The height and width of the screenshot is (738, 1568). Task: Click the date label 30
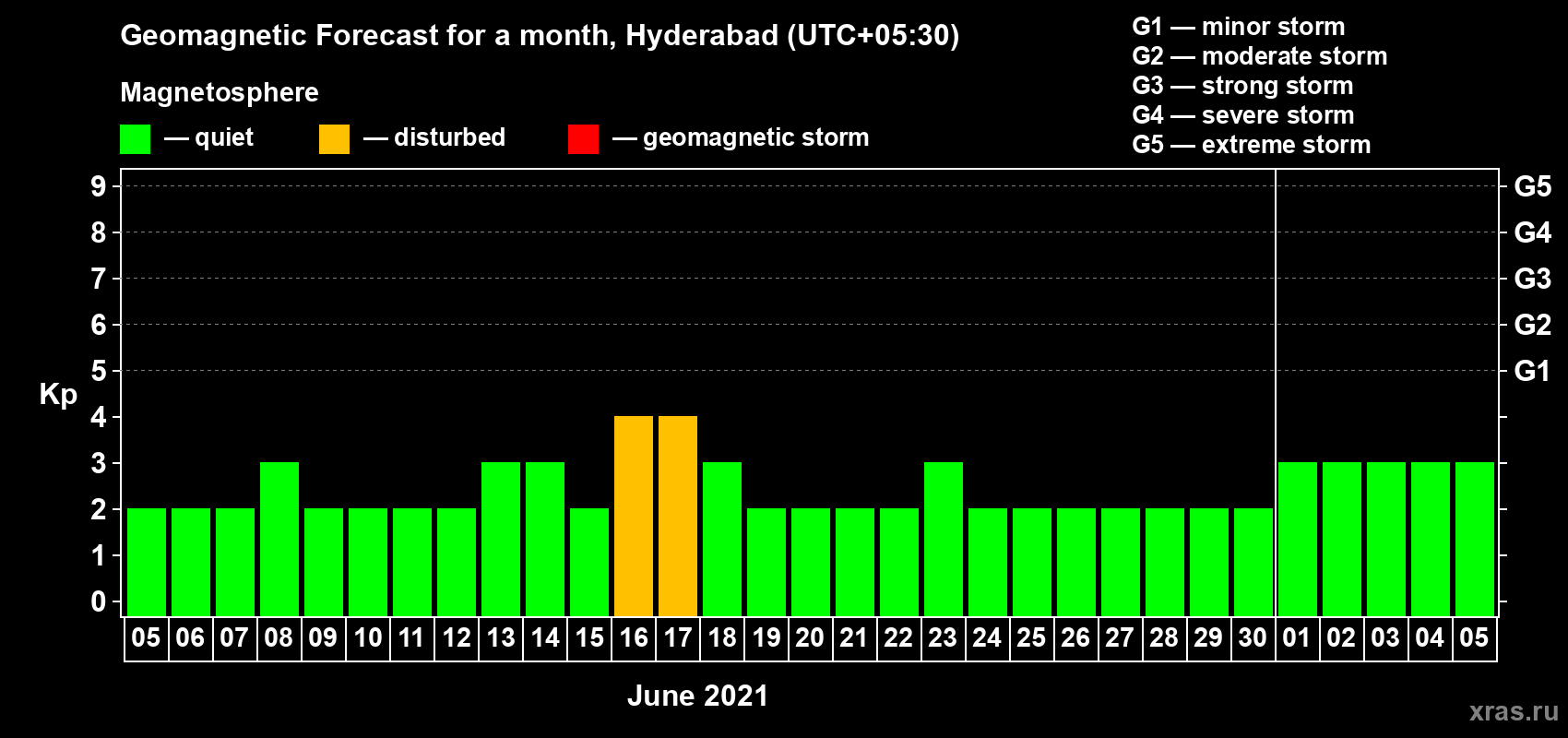tap(1253, 637)
